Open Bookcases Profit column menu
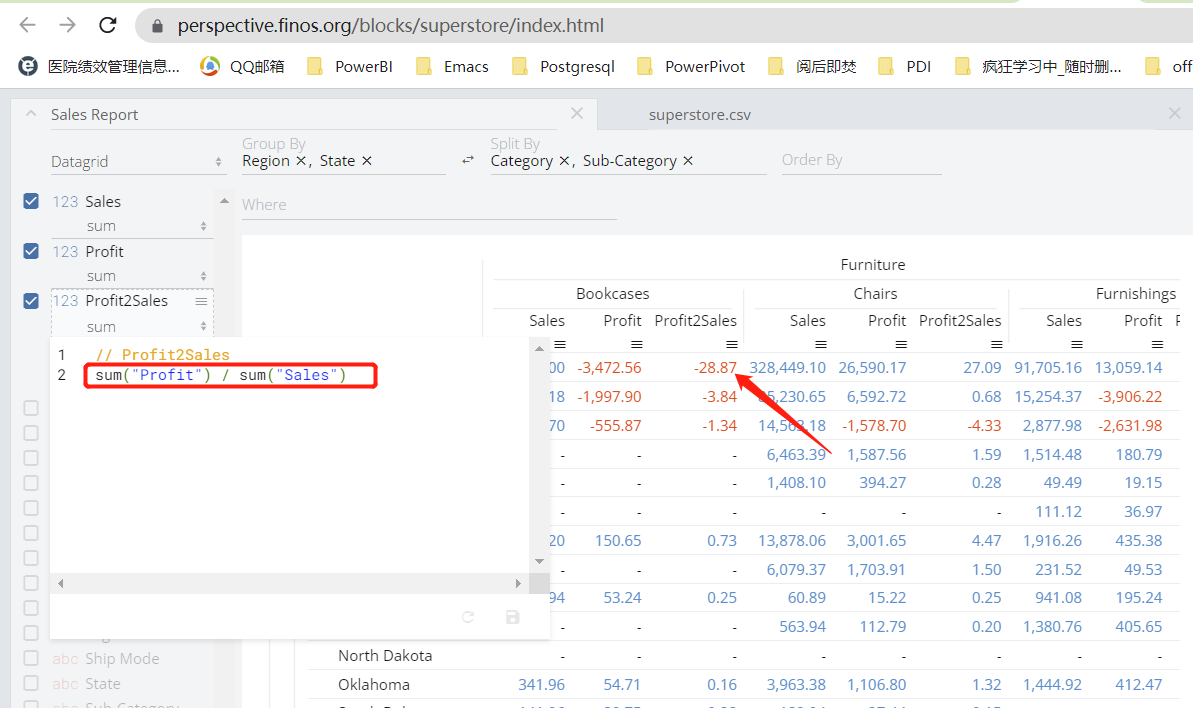This screenshot has height=708, width=1193. [x=637, y=344]
